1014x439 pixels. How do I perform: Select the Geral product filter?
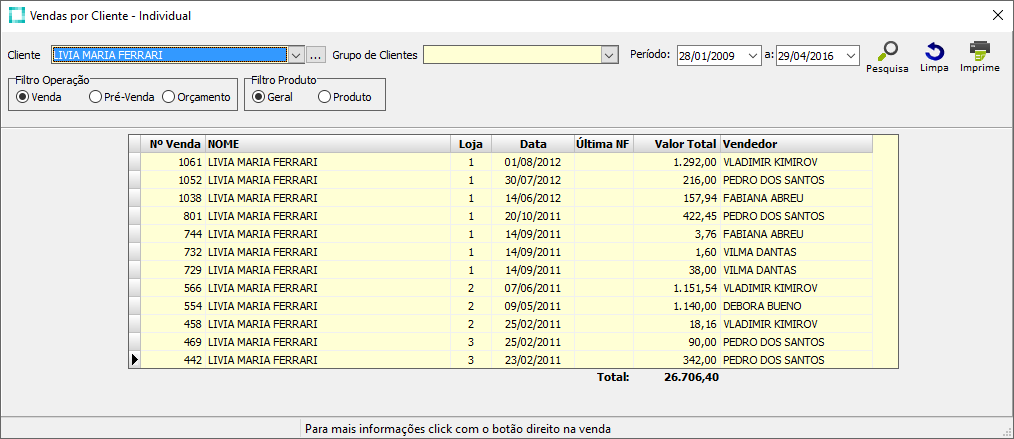(259, 97)
